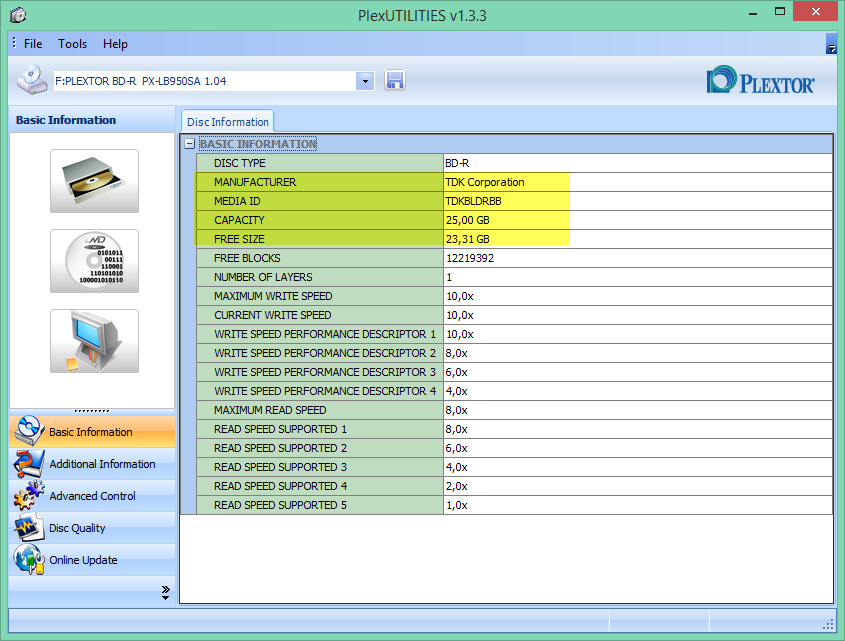Image resolution: width=845 pixels, height=641 pixels.
Task: Maximize the PlexUTILITIES window
Action: 780,11
